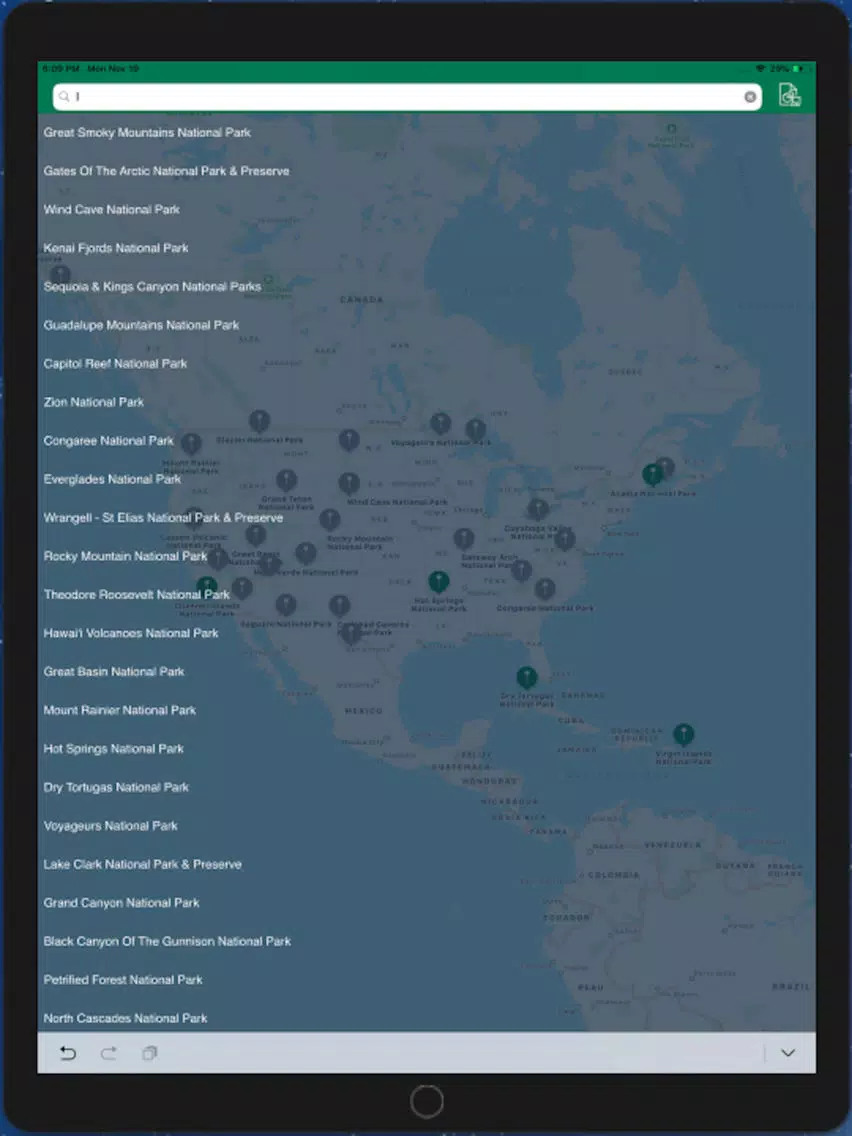Open Black Canyon Of The Gunnison National Park
Image resolution: width=852 pixels, height=1136 pixels.
167,941
